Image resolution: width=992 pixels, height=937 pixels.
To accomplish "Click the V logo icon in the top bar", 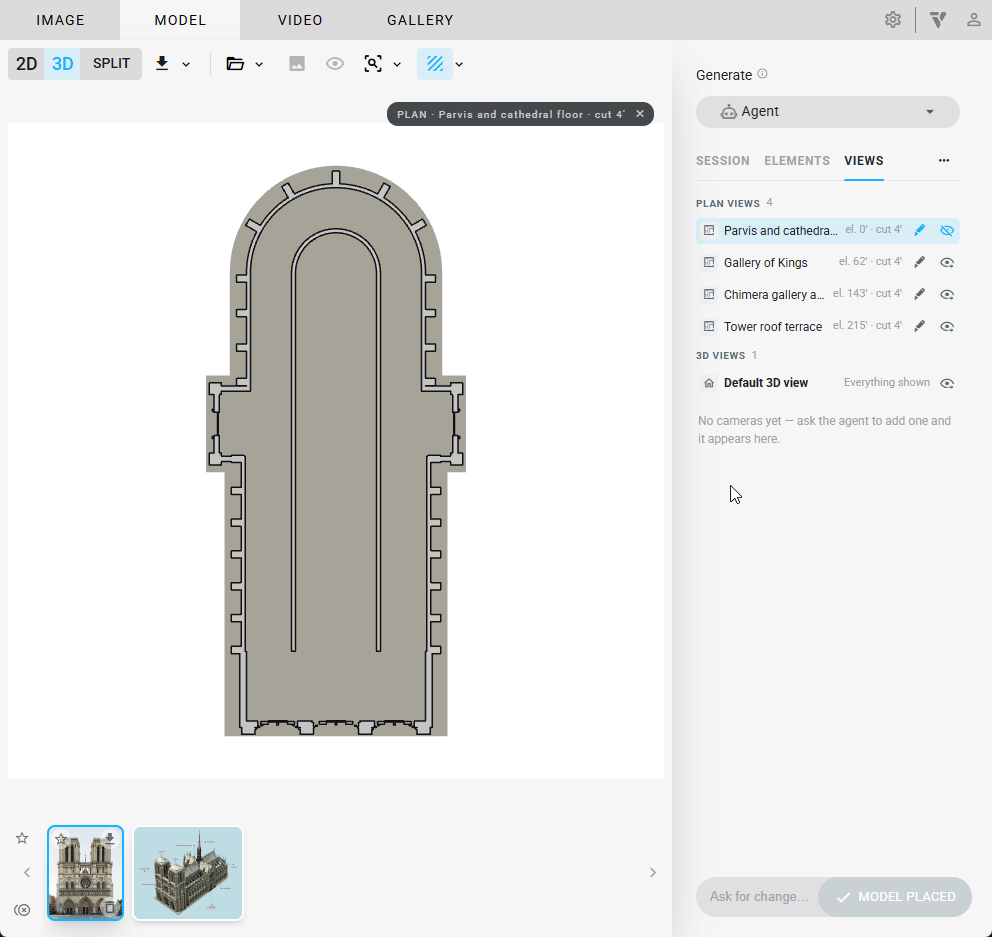I will pos(938,20).
